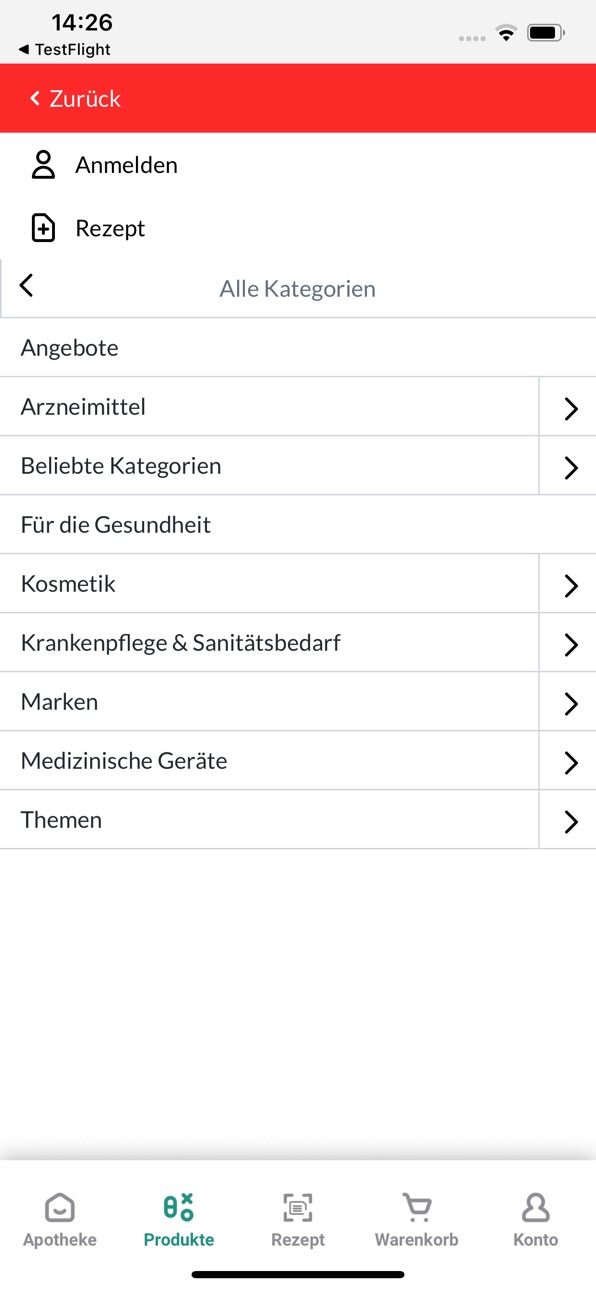Expand the Arzneimittel category chevron
The width and height of the screenshot is (596, 1290).
coord(568,407)
